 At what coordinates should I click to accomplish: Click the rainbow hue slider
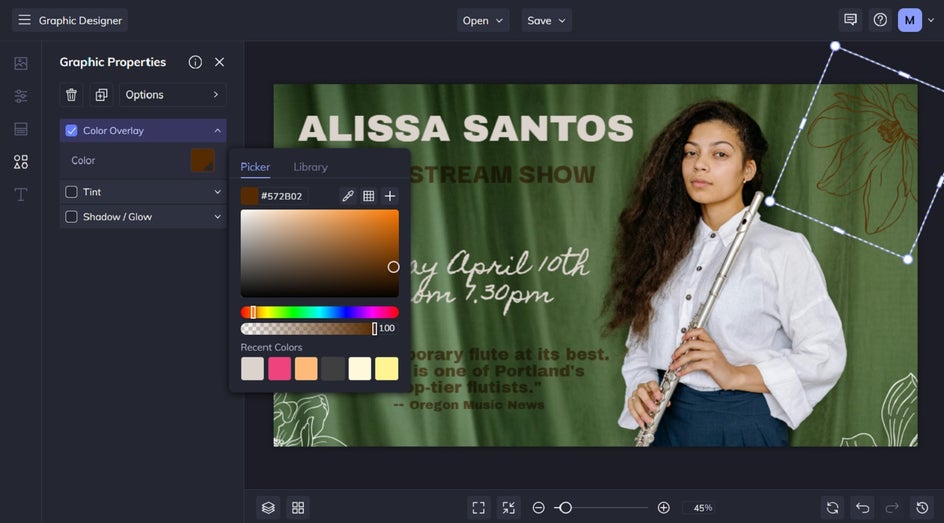coord(320,312)
